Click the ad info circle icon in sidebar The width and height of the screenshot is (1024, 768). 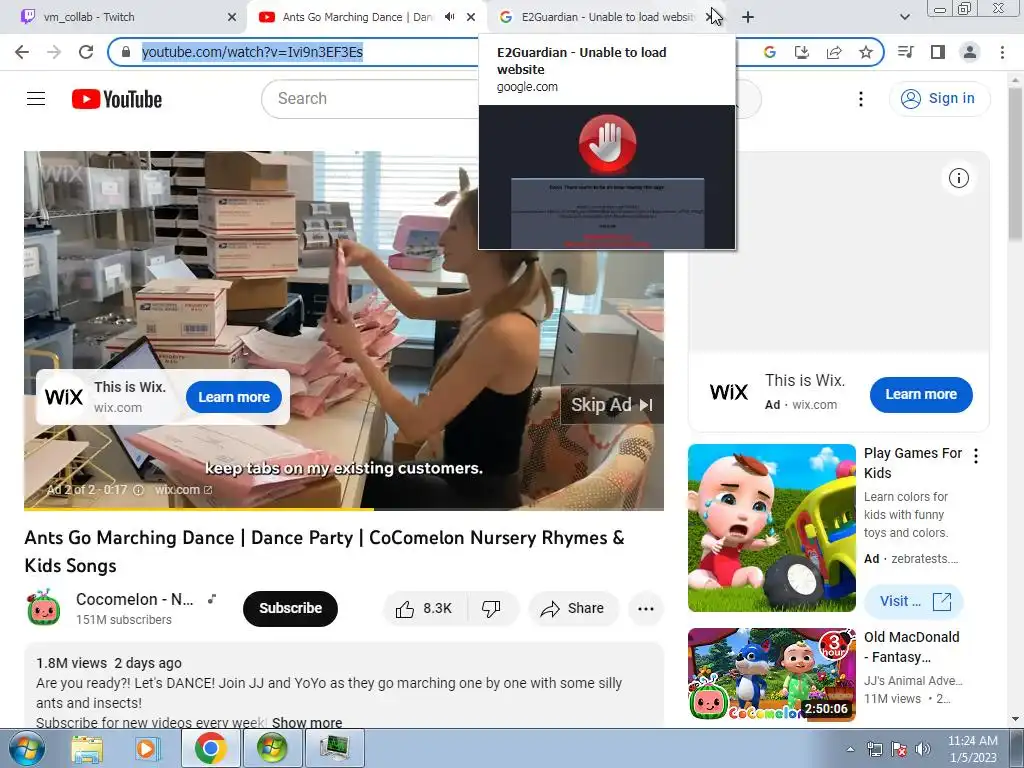pos(958,178)
